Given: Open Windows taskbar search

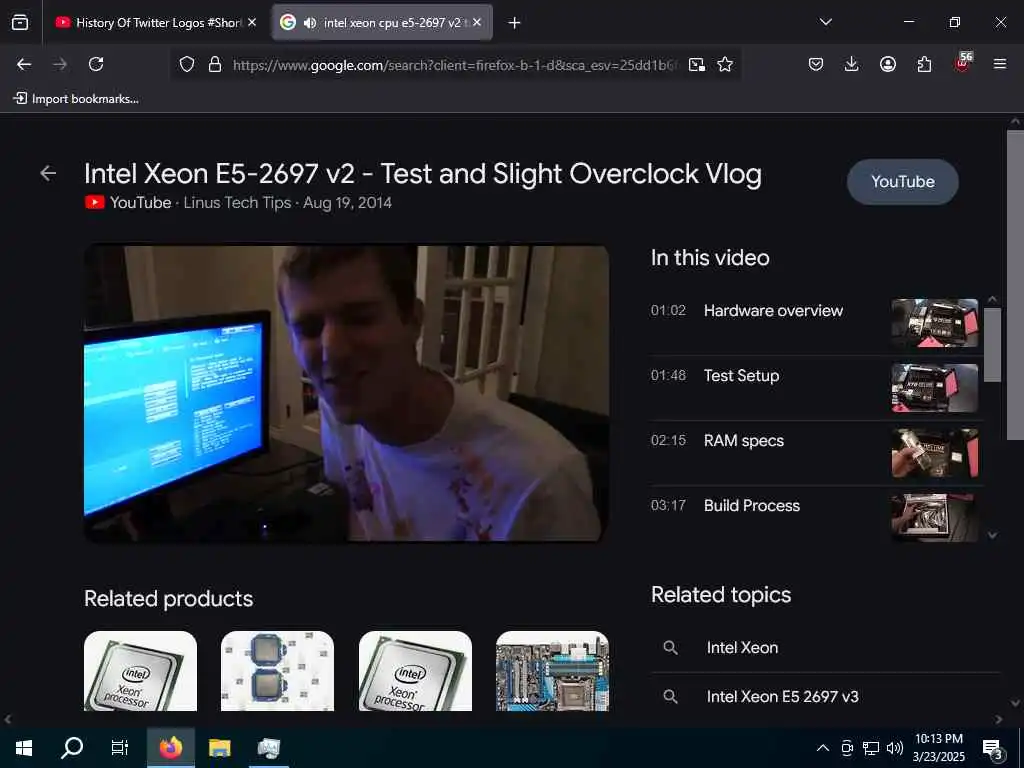Looking at the screenshot, I should [72, 748].
